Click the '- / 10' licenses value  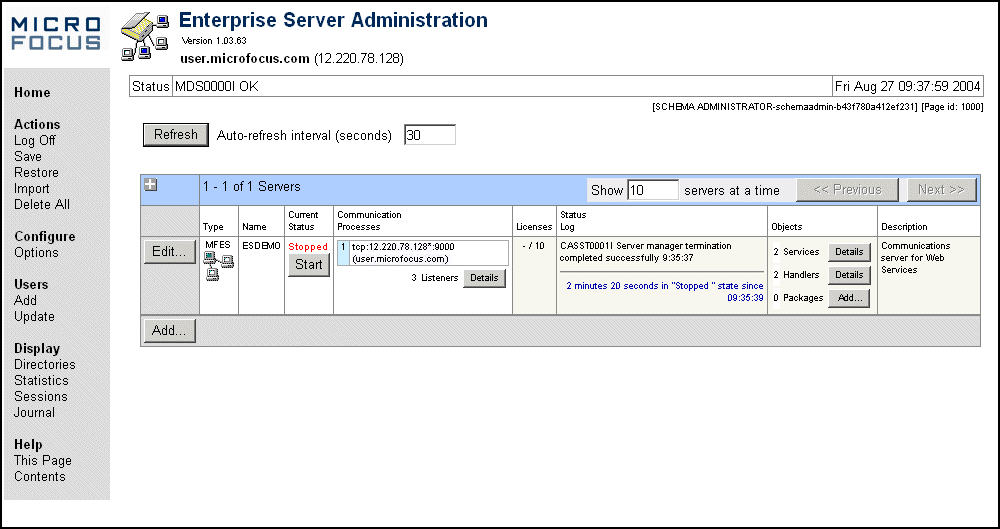point(533,246)
